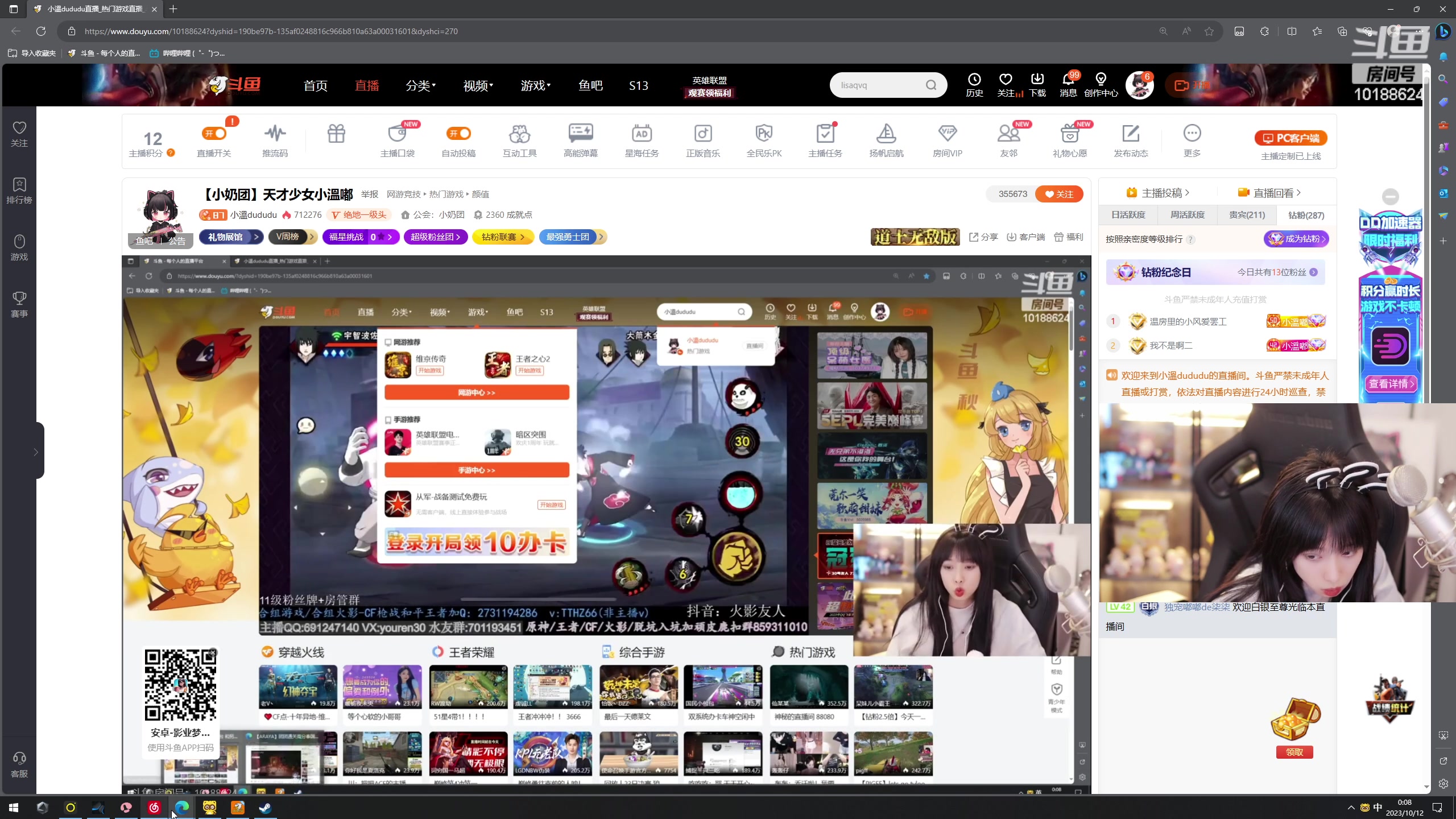This screenshot has width=1456, height=819.
Task: Switch to the 贵宾(211) tab
Action: tap(1247, 215)
